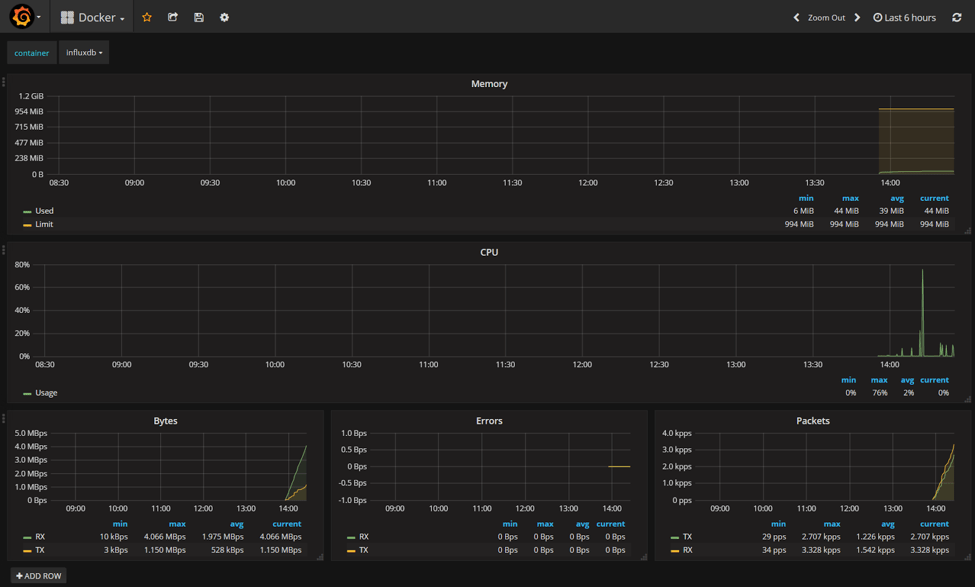Open dashboard settings gear icon
The image size is (975, 587).
[224, 17]
